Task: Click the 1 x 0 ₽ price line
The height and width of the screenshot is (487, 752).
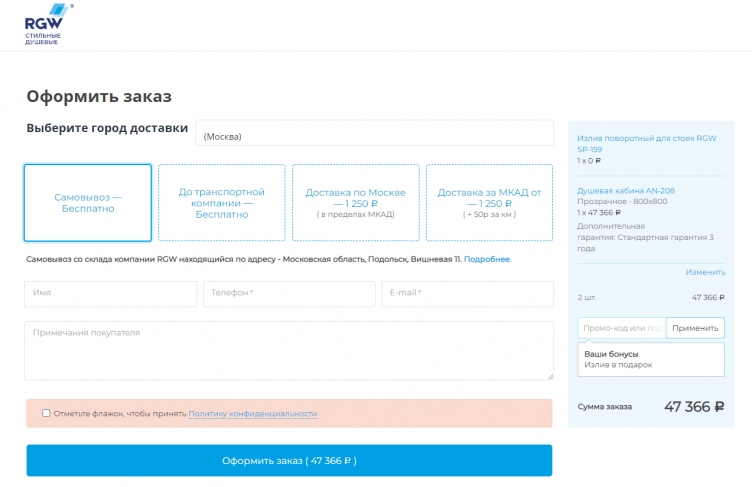Action: click(x=589, y=161)
